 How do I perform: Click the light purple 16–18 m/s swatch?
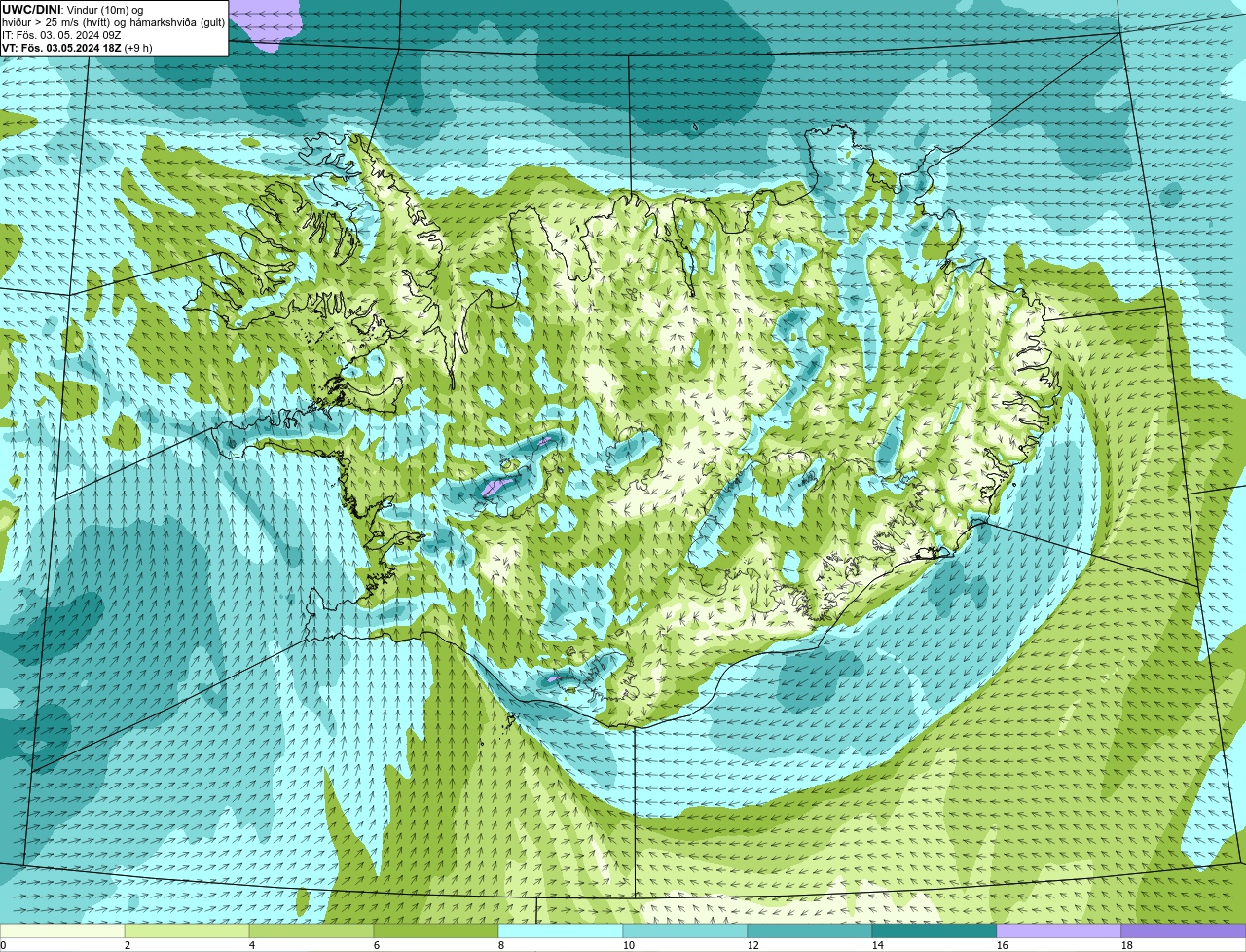click(x=1059, y=931)
